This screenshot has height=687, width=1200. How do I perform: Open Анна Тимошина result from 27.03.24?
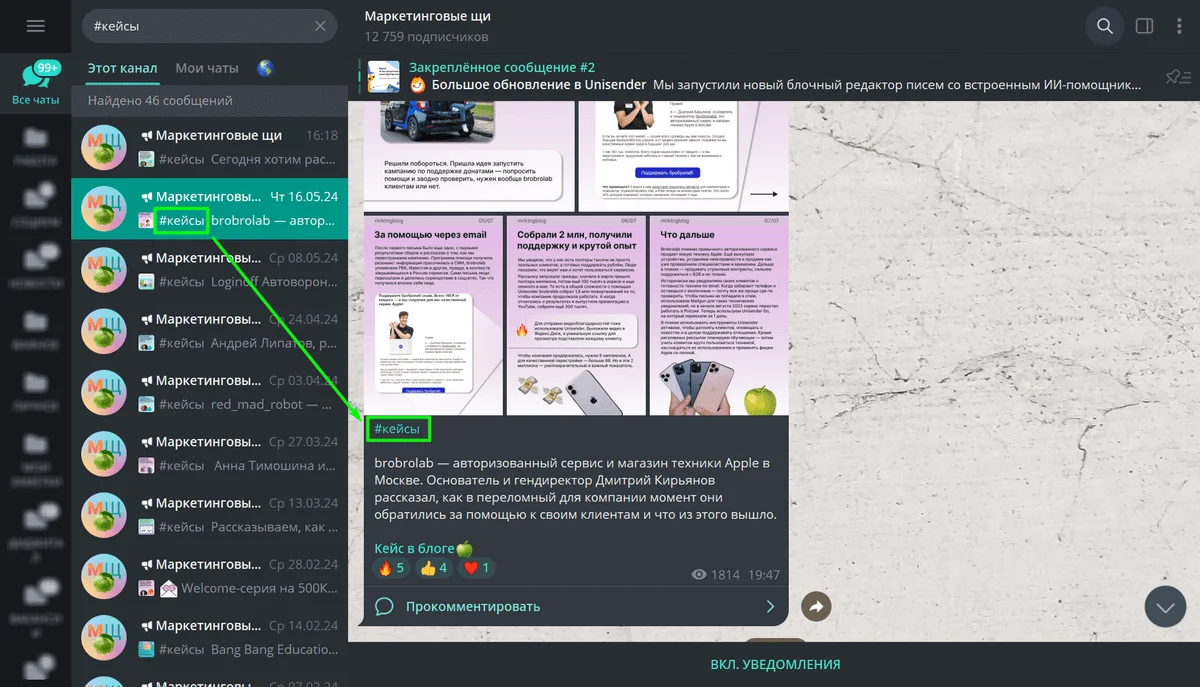coord(209,456)
